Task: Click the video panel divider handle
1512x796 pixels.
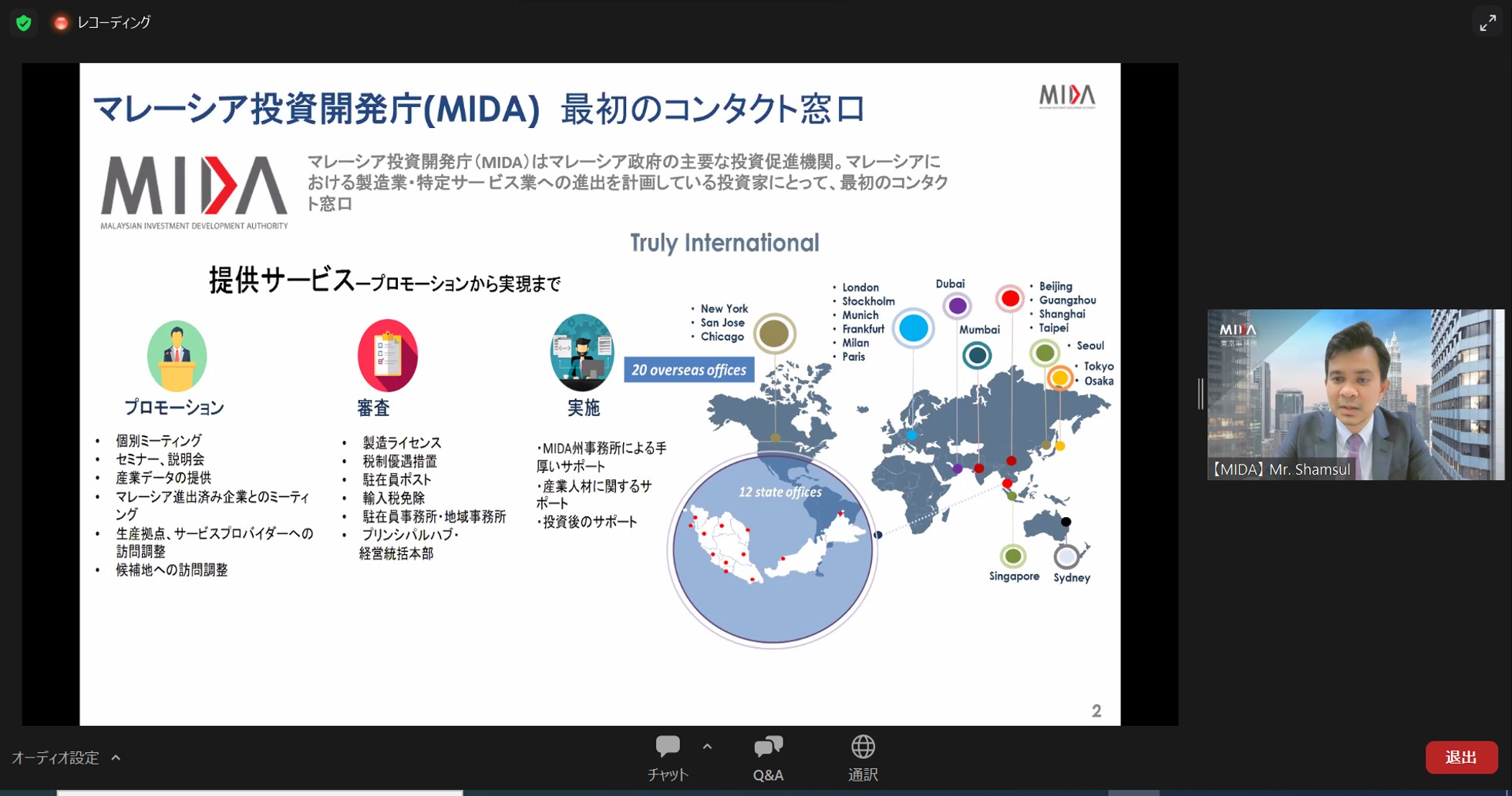Action: click(x=1200, y=394)
